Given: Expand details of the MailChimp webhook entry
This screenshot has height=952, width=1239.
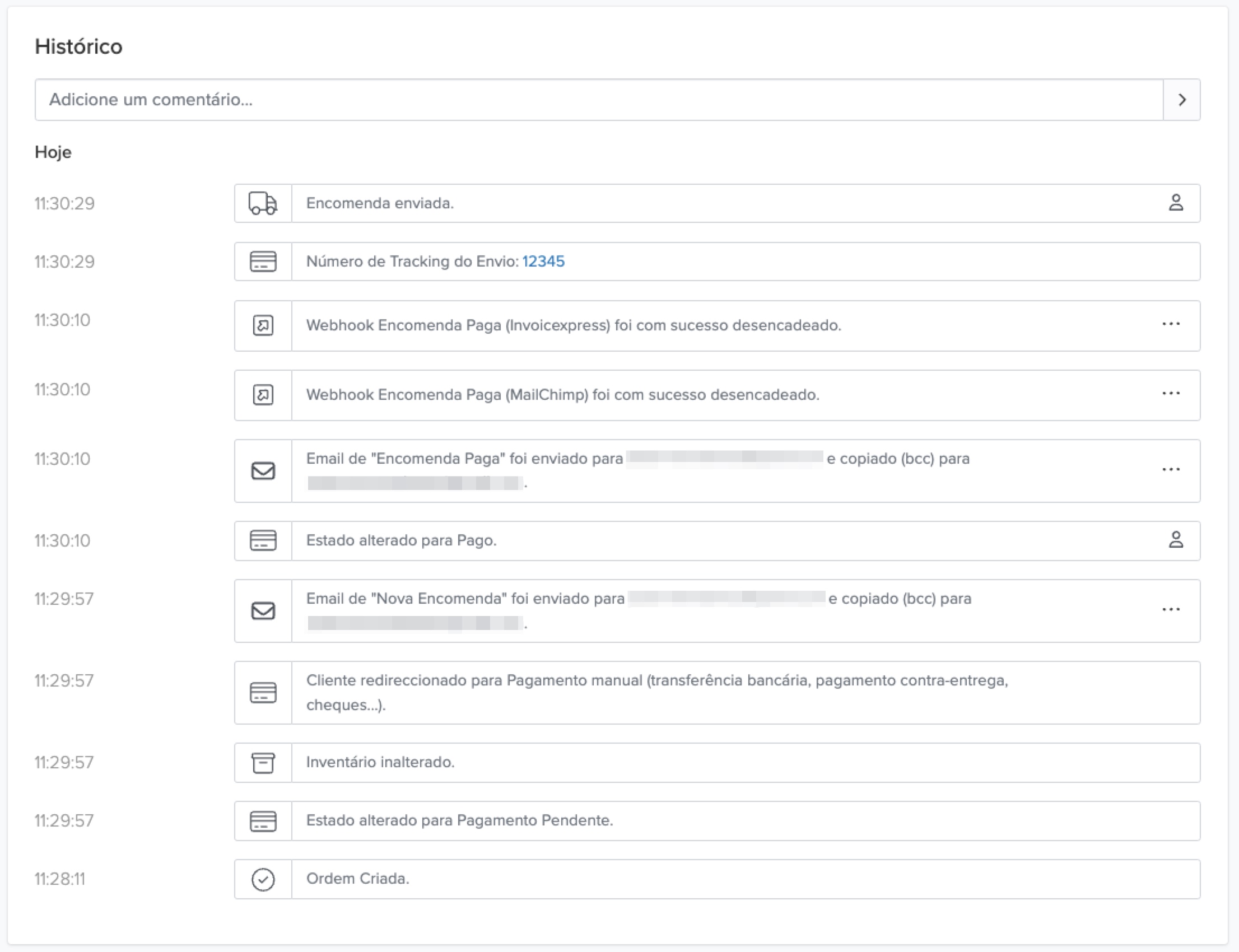Looking at the screenshot, I should (x=1171, y=394).
